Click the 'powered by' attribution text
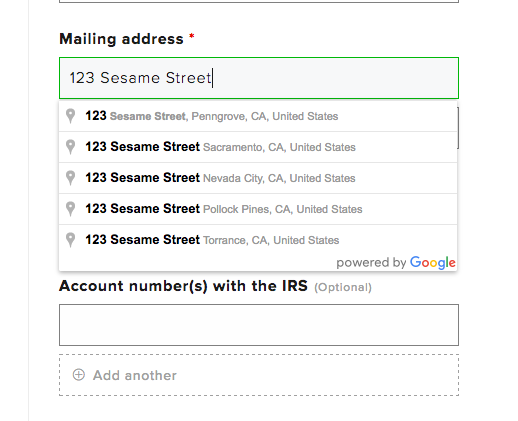Viewport: 518px width, 421px height. pos(371,263)
